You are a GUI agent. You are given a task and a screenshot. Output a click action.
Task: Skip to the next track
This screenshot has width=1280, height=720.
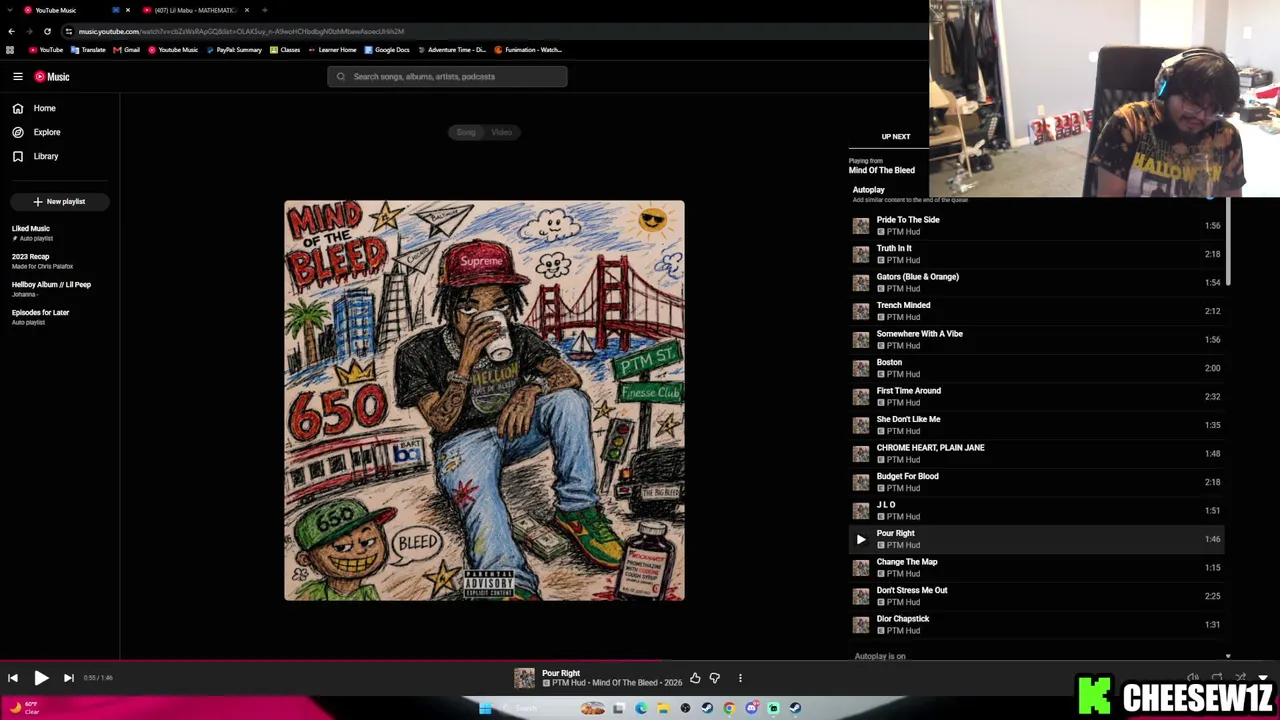68,678
